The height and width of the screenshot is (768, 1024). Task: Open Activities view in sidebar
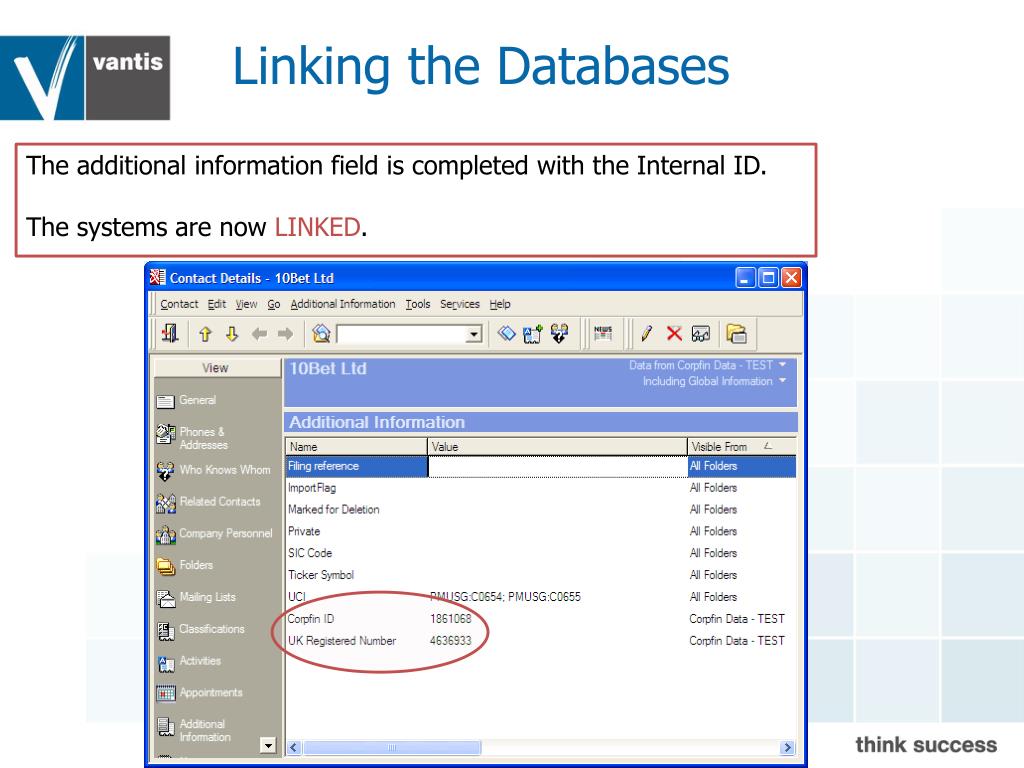point(189,661)
